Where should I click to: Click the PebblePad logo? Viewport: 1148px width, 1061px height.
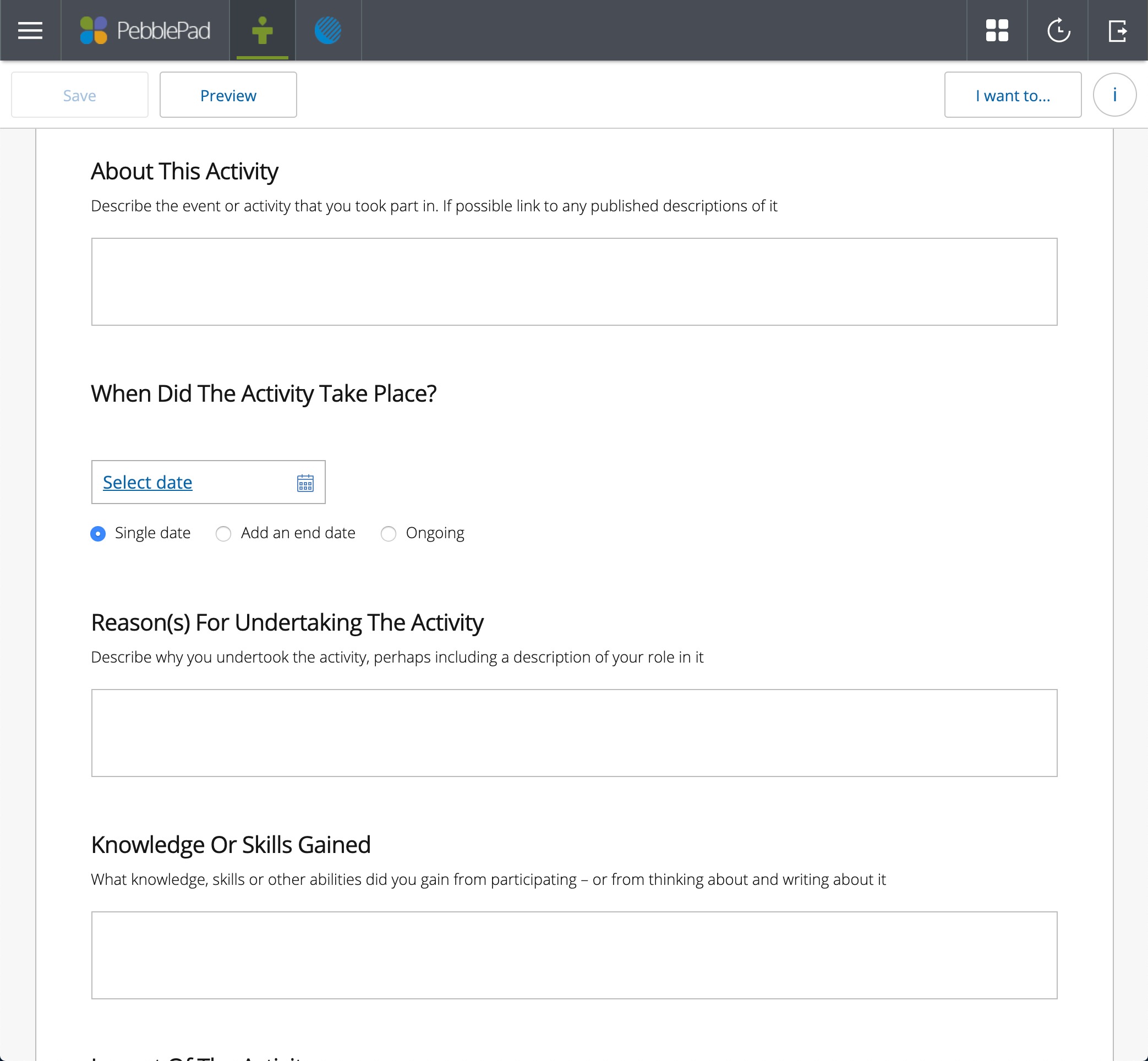click(145, 30)
